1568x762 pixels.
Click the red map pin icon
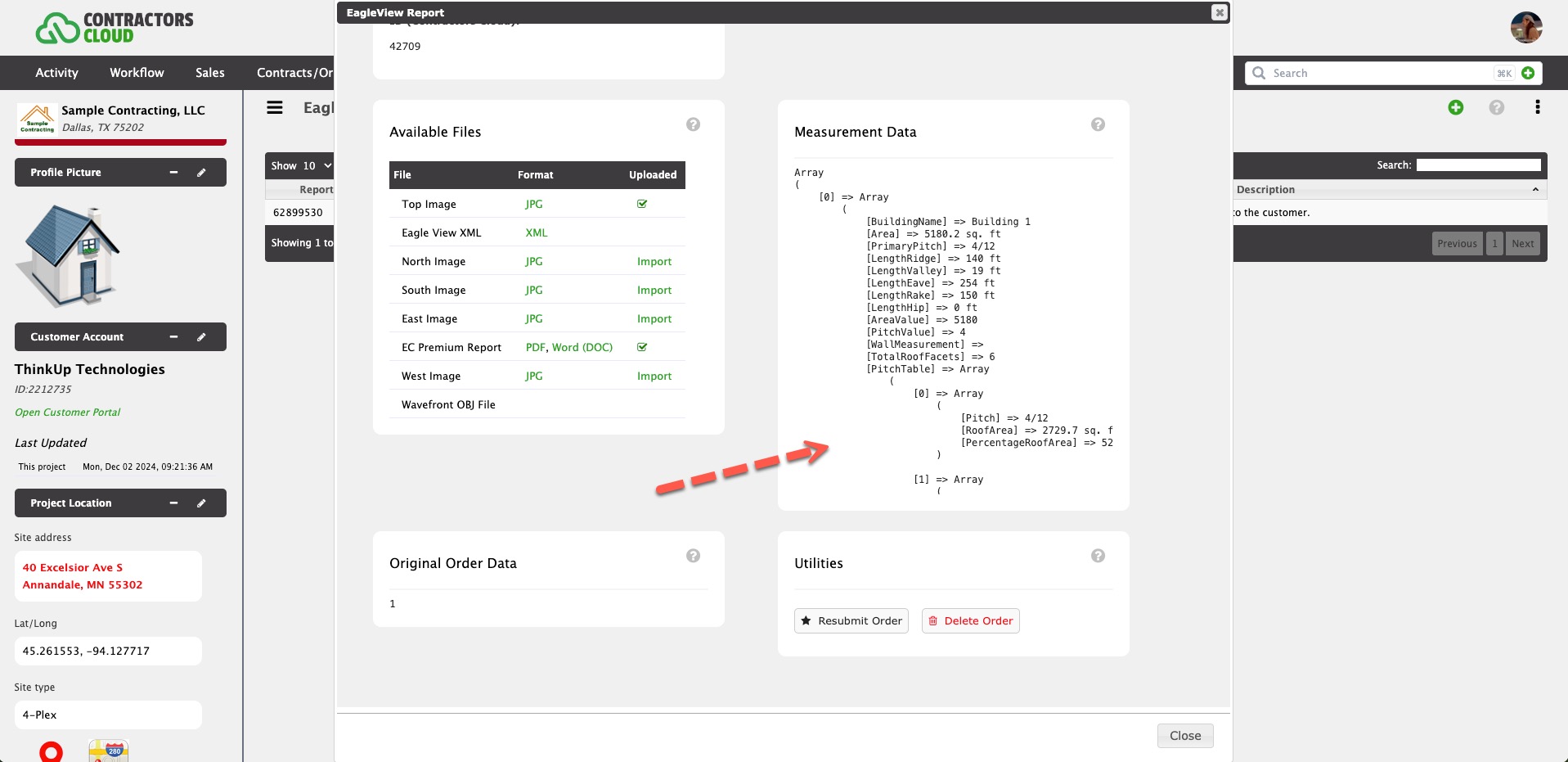point(51,751)
